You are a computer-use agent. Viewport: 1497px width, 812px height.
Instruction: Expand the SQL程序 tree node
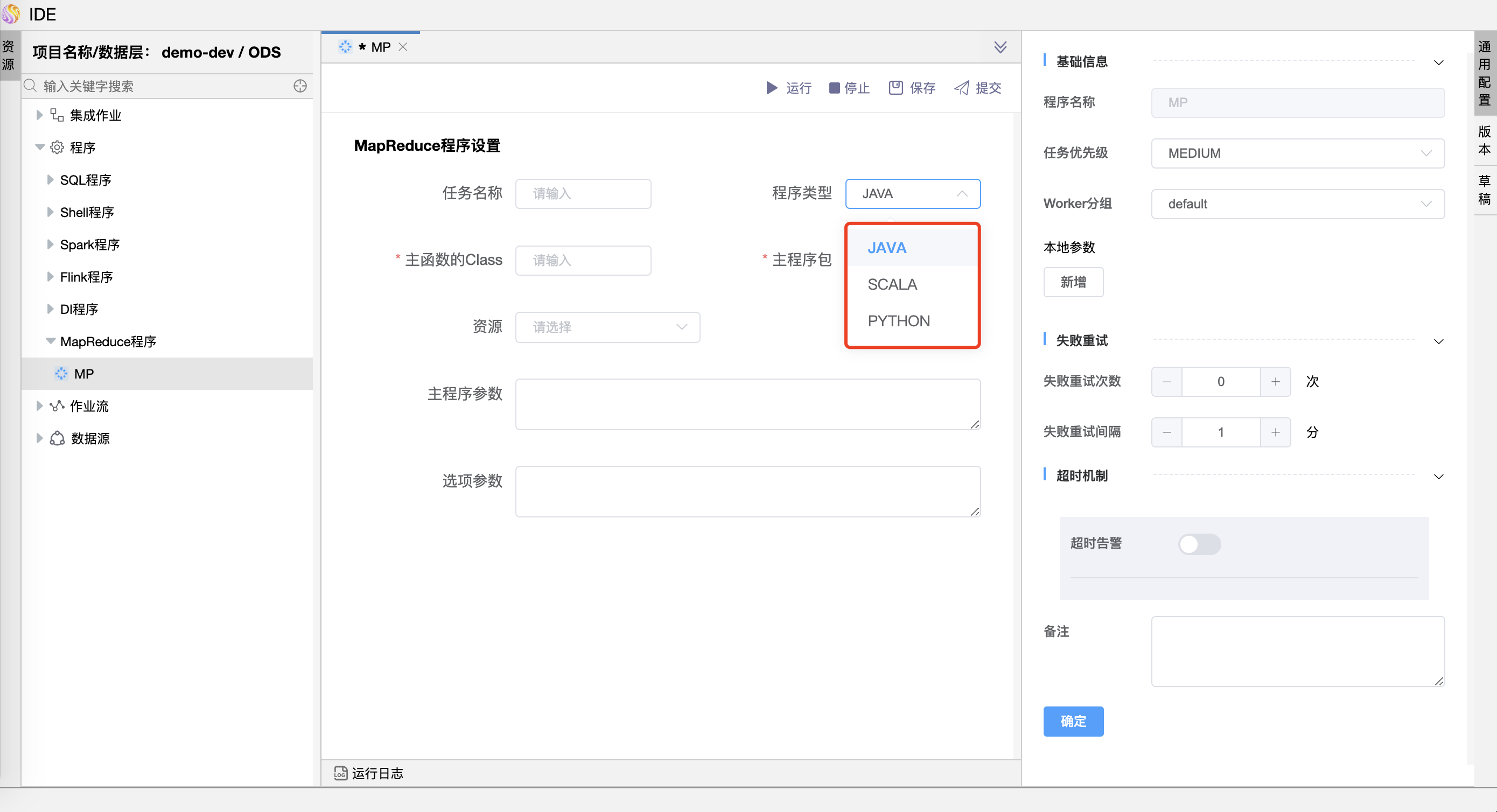click(50, 180)
